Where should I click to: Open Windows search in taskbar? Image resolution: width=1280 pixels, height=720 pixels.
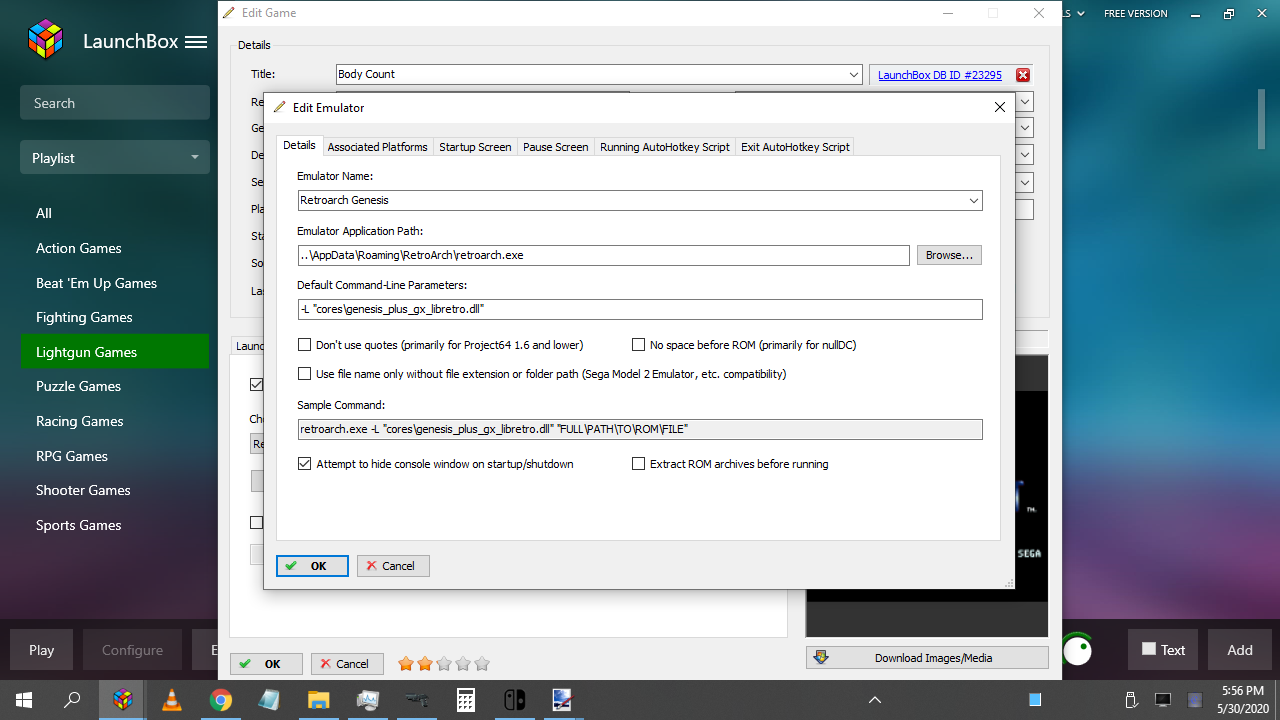tap(72, 700)
